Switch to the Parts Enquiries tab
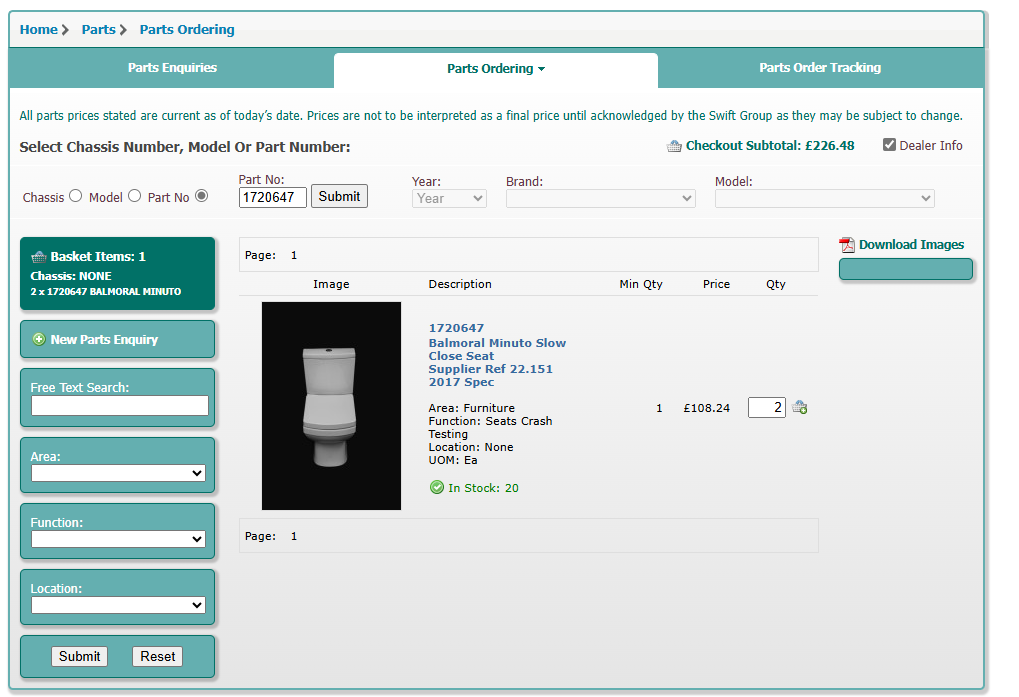 172,68
